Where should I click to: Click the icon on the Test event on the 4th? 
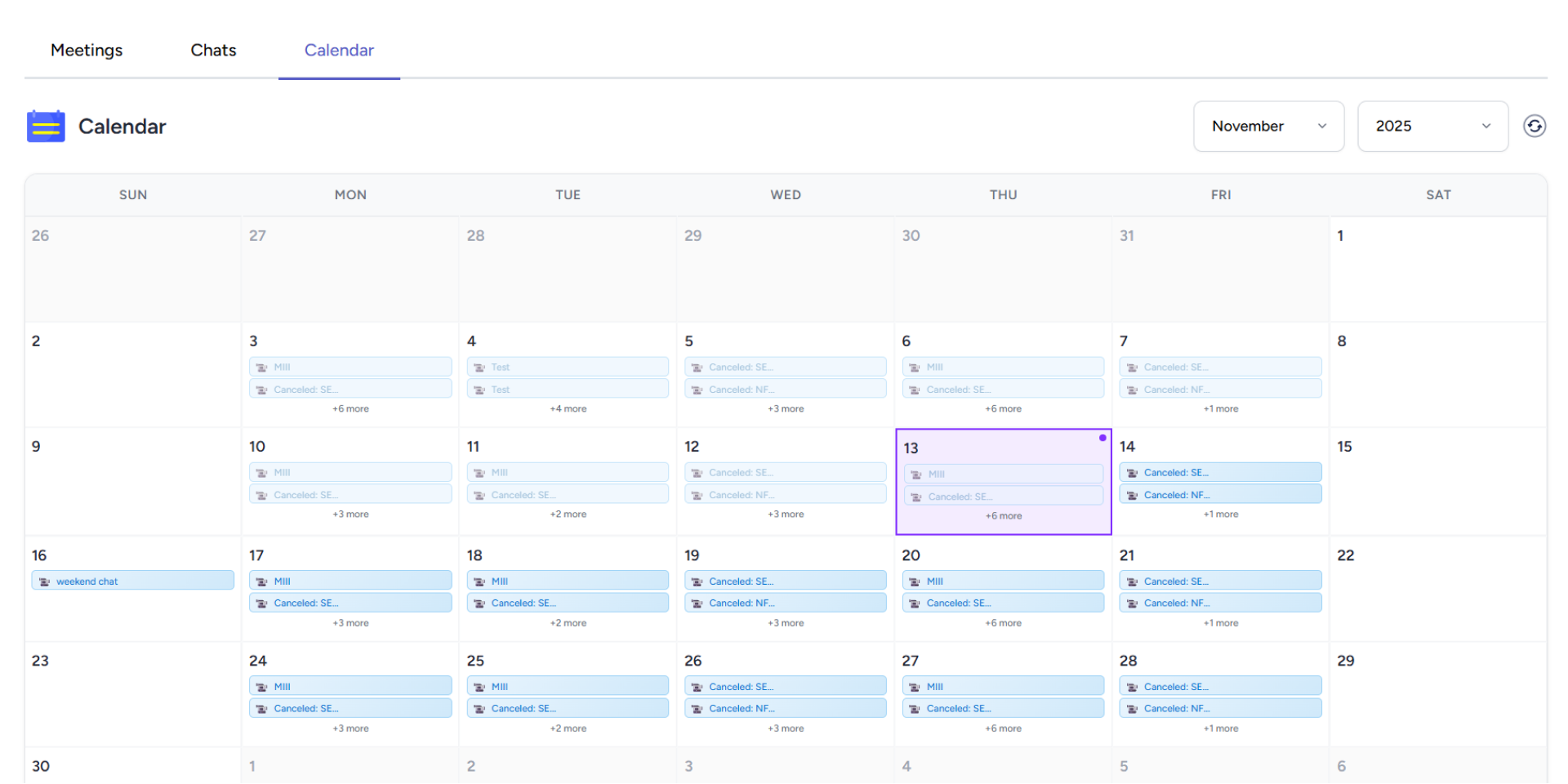479,367
